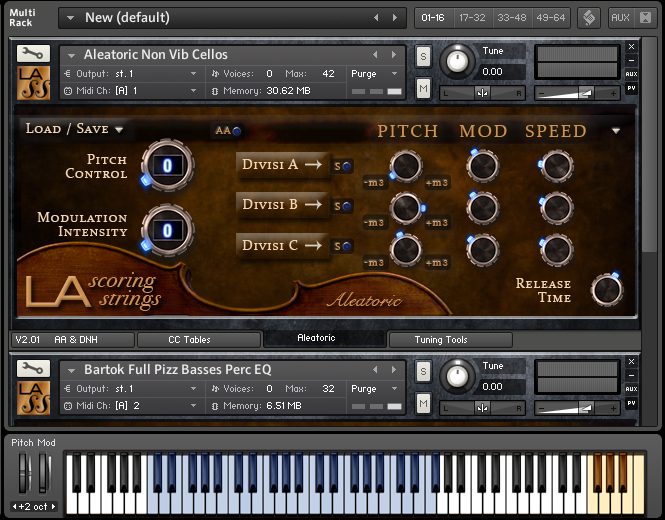Toggle AUX view on Aleatoric Cellos instrument

pyautogui.click(x=631, y=74)
